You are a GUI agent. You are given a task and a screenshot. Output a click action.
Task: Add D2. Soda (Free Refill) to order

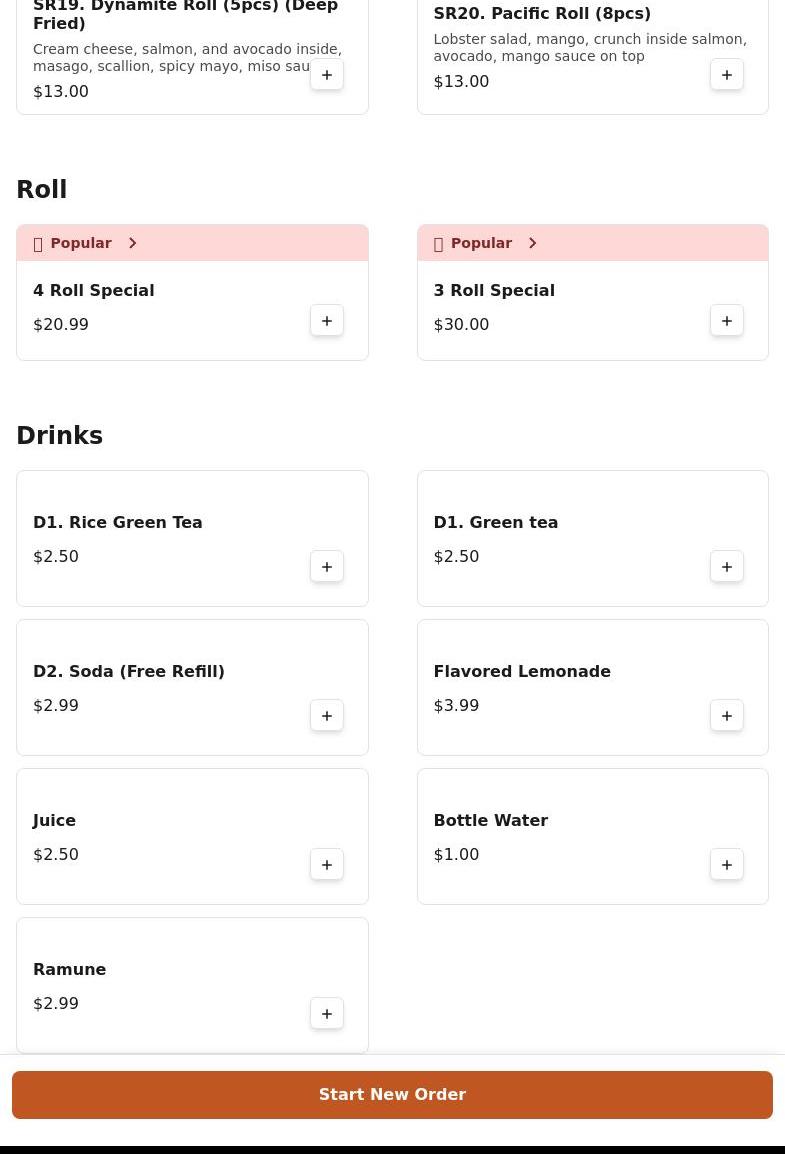click(x=327, y=716)
